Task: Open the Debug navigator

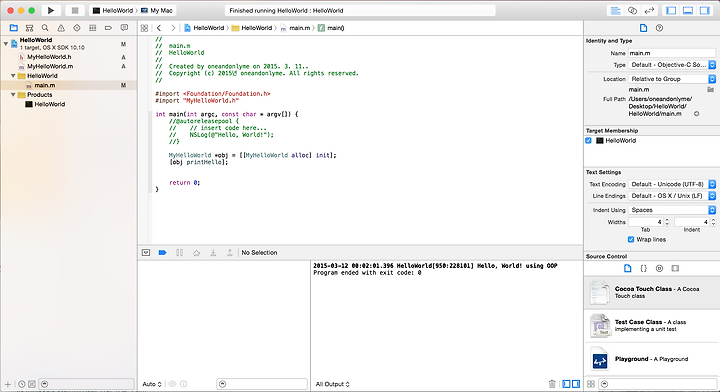Action: pyautogui.click(x=92, y=28)
